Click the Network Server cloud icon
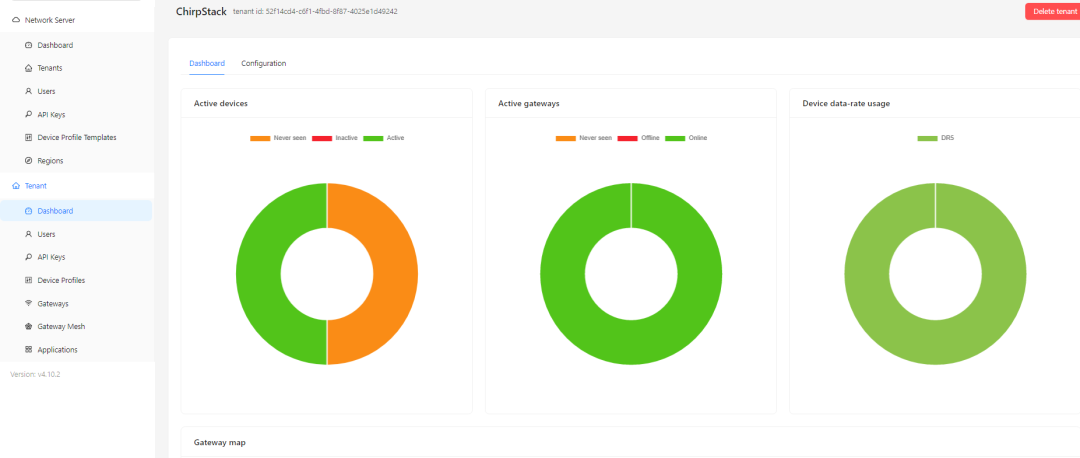 [16, 20]
